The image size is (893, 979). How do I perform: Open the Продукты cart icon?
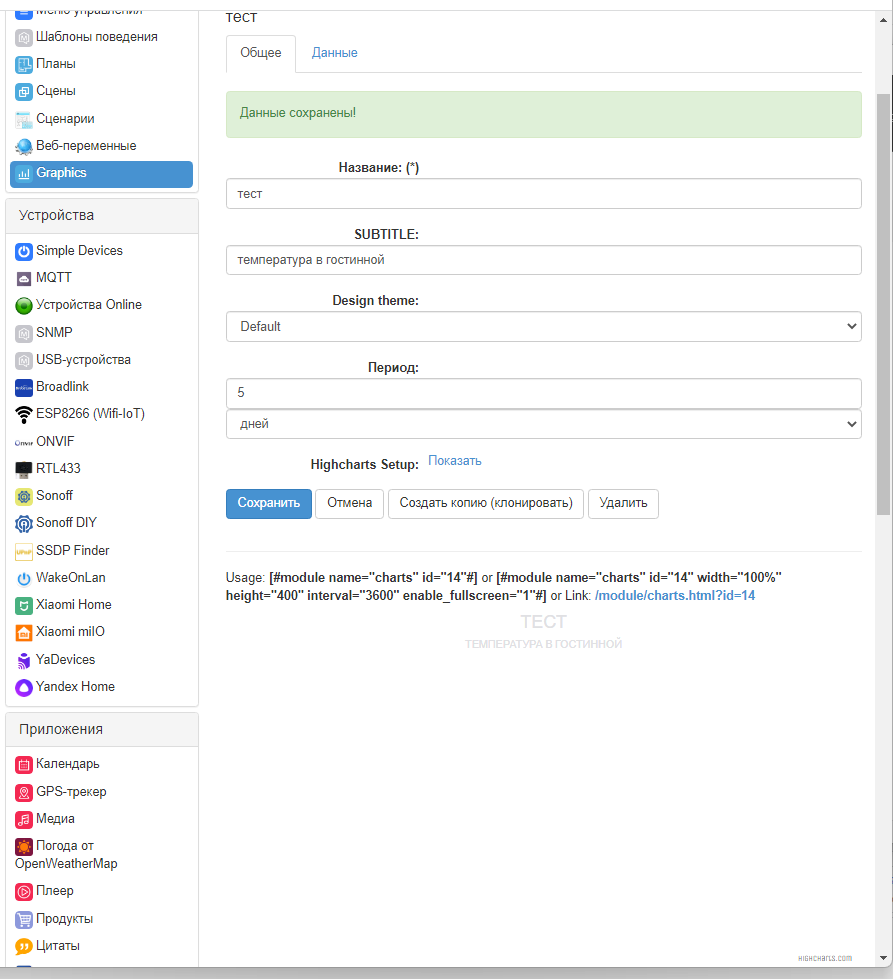[x=24, y=919]
